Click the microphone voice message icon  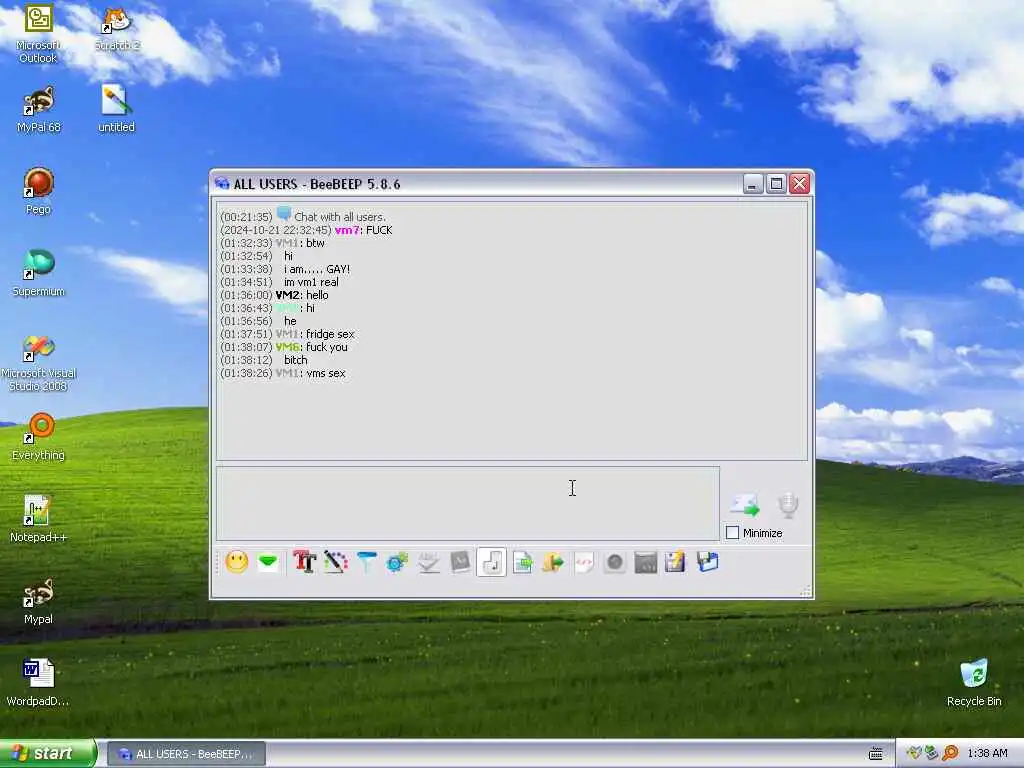(788, 505)
